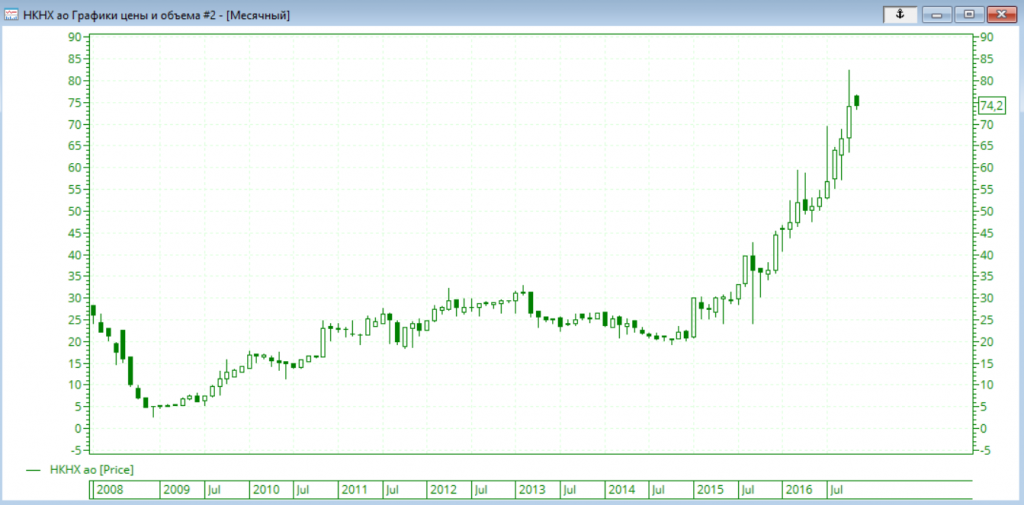
Task: Pick the 2015 marker on the timeline
Action: tap(710, 490)
